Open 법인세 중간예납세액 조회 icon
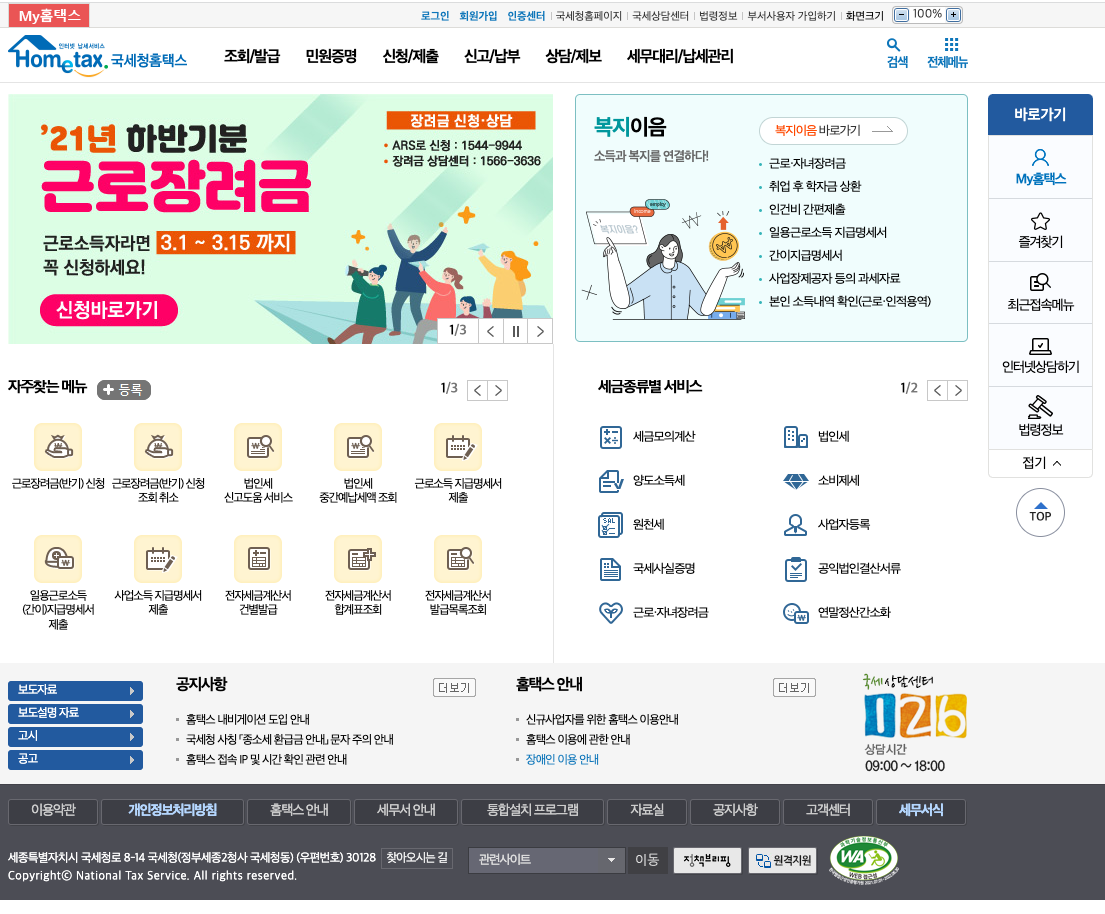This screenshot has width=1105, height=914. (x=358, y=447)
